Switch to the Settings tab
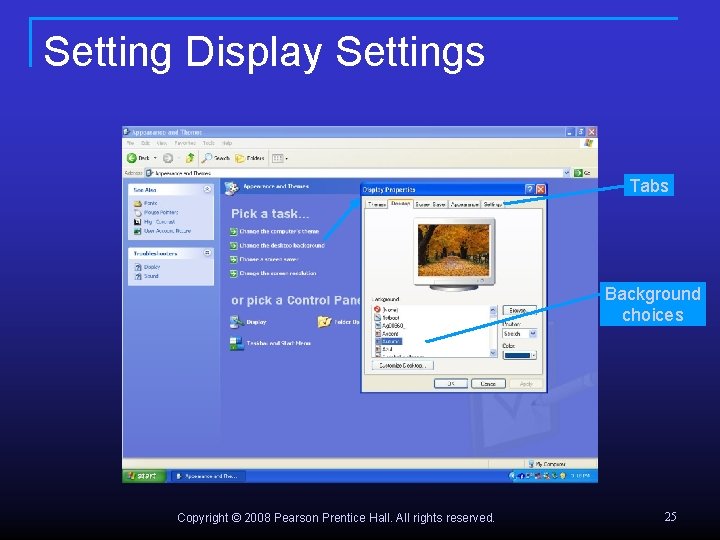 click(x=493, y=204)
